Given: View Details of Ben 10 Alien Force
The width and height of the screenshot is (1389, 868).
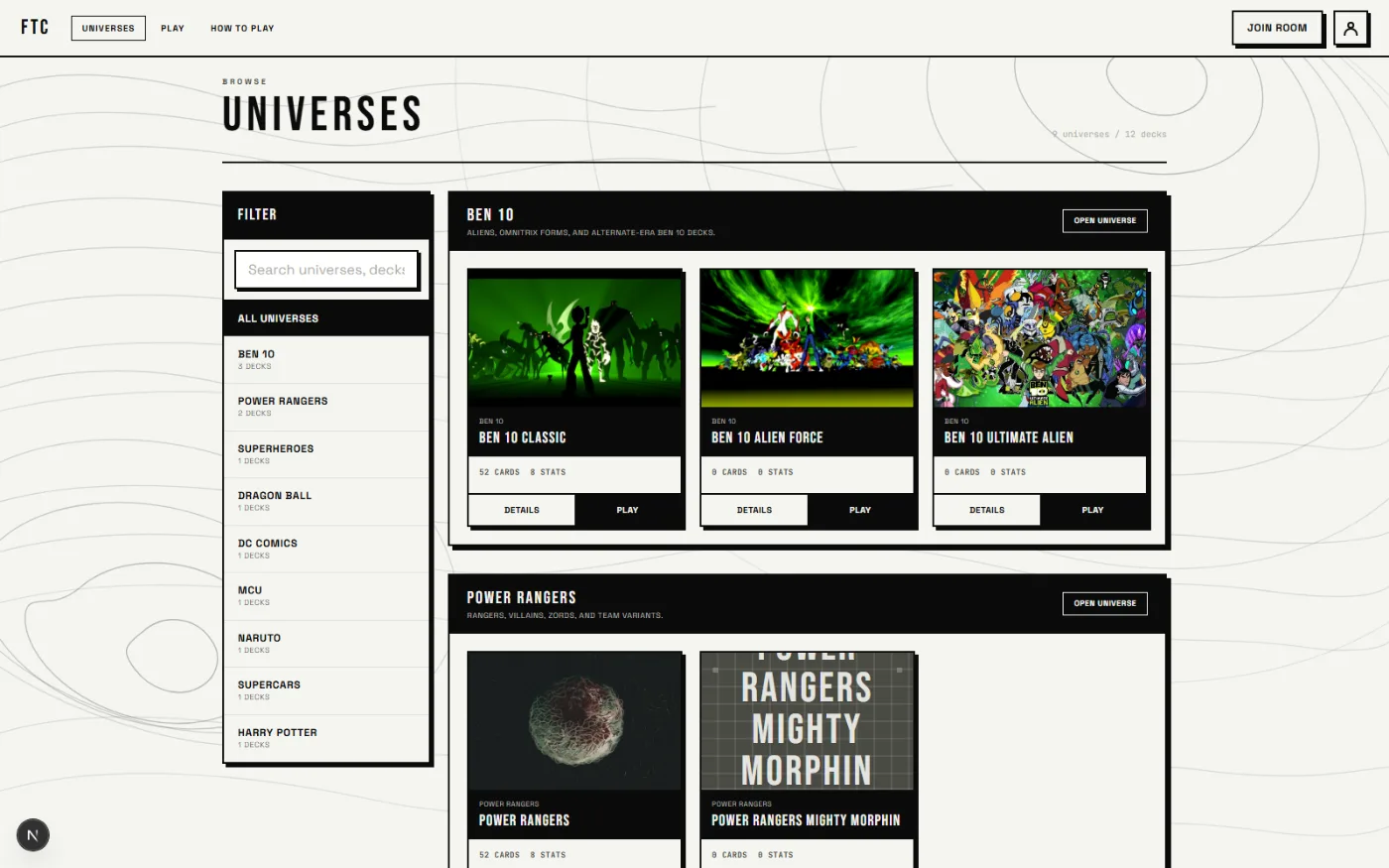Looking at the screenshot, I should 754,510.
